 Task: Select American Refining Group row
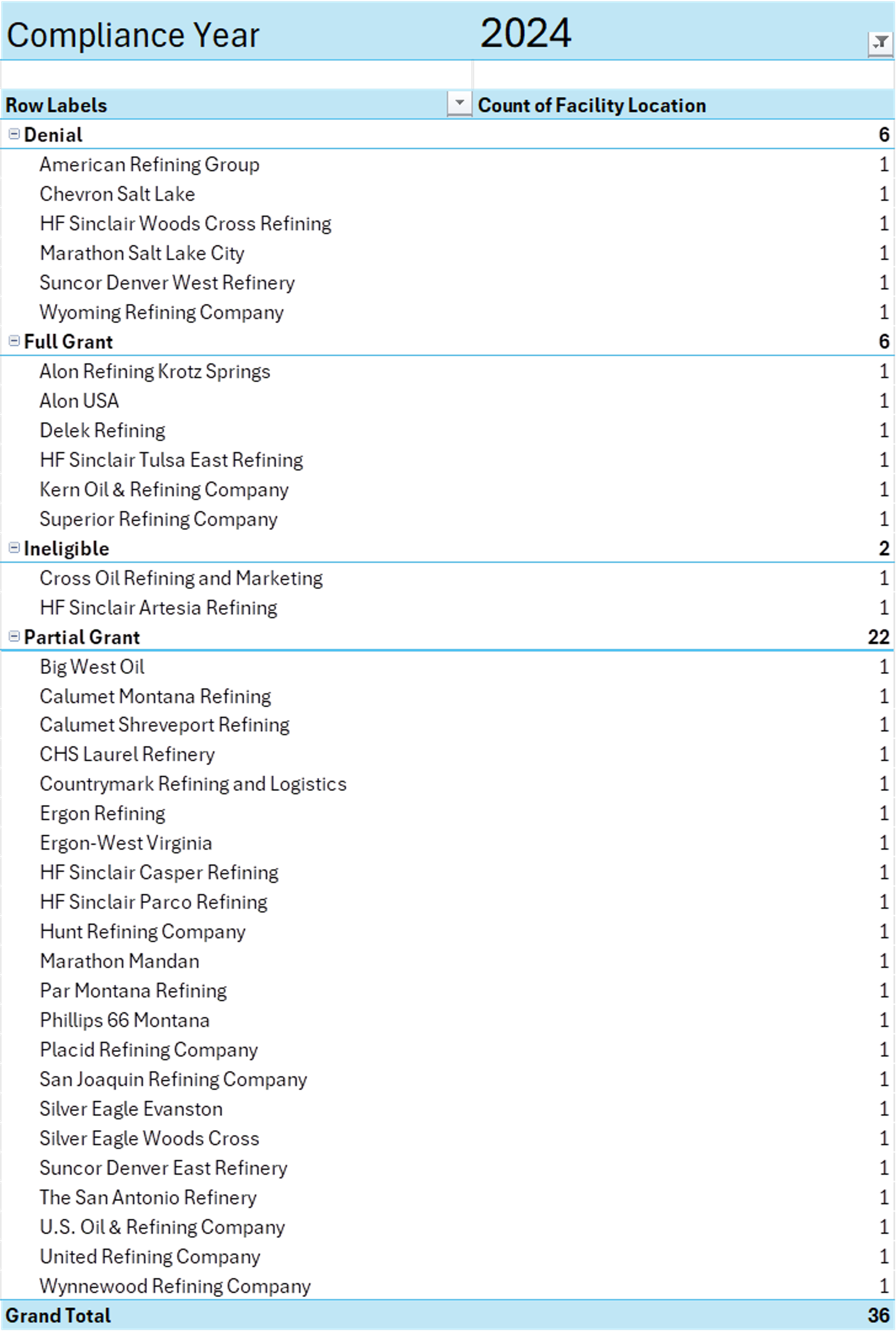pos(448,165)
